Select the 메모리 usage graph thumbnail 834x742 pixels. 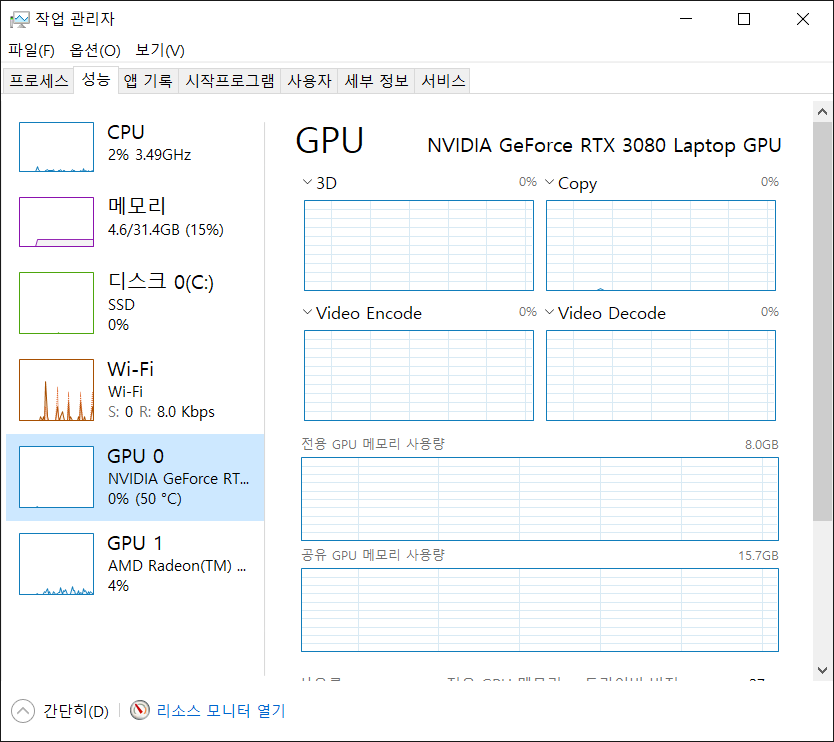(x=57, y=221)
